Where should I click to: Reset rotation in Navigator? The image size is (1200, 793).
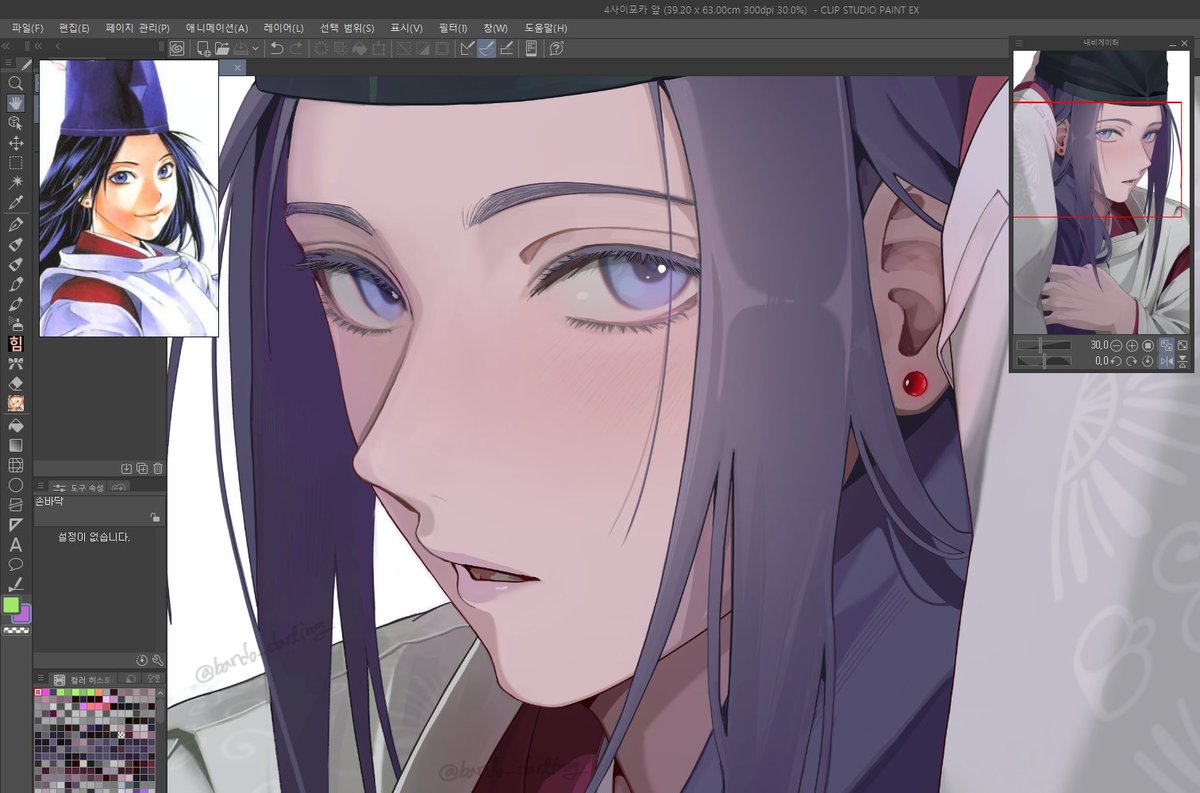coord(1148,361)
